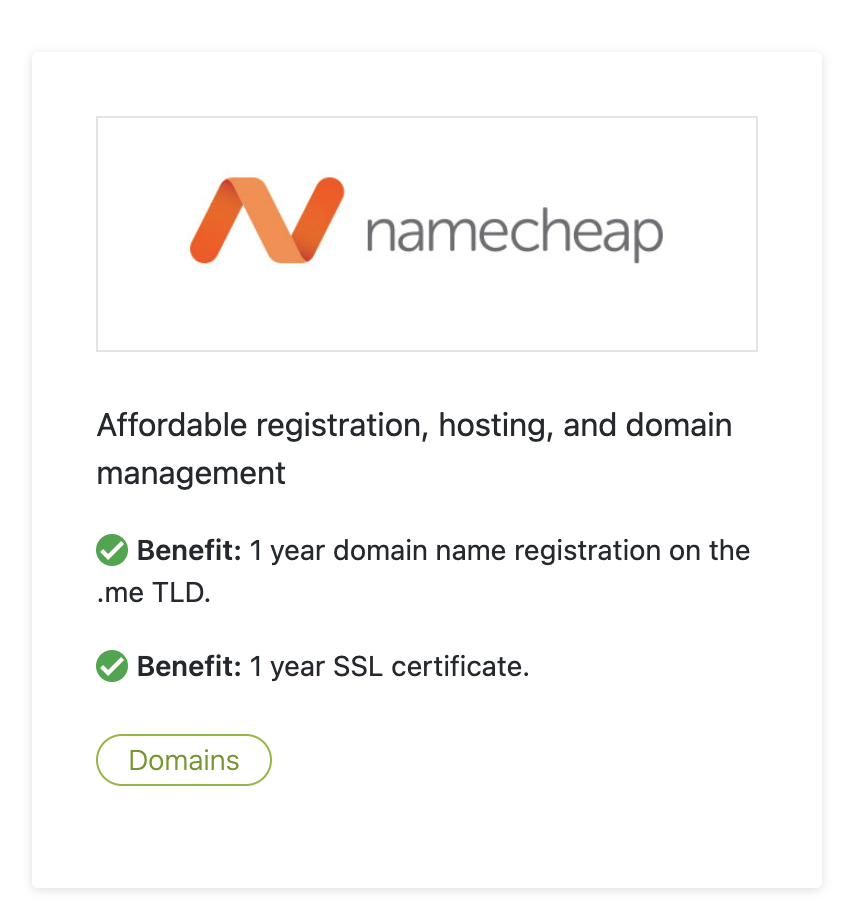Click the '1 year SSL certificate' benefit text
The height and width of the screenshot is (920, 852).
pyautogui.click(x=390, y=666)
